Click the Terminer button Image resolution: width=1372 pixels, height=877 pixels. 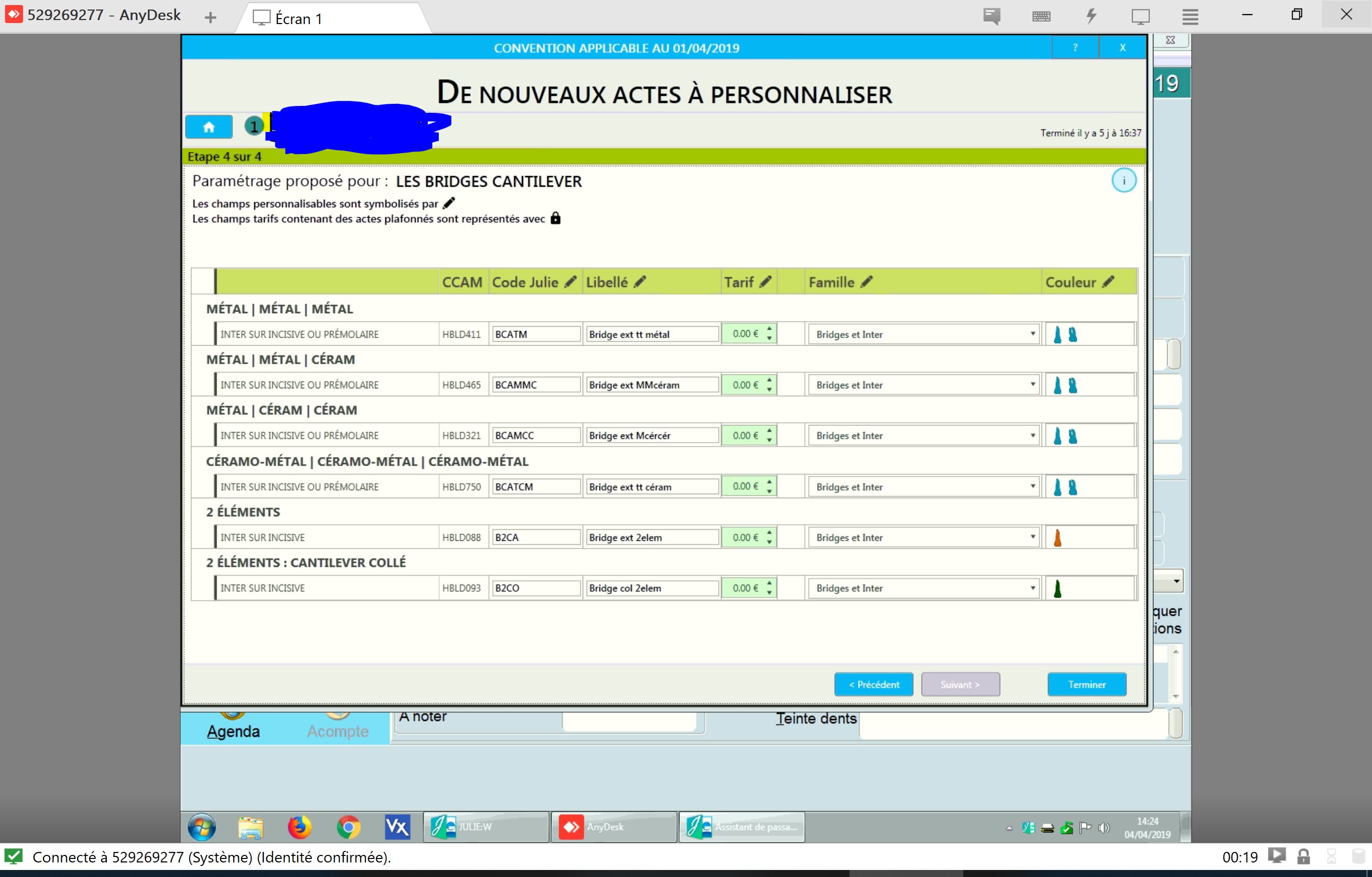pos(1086,684)
